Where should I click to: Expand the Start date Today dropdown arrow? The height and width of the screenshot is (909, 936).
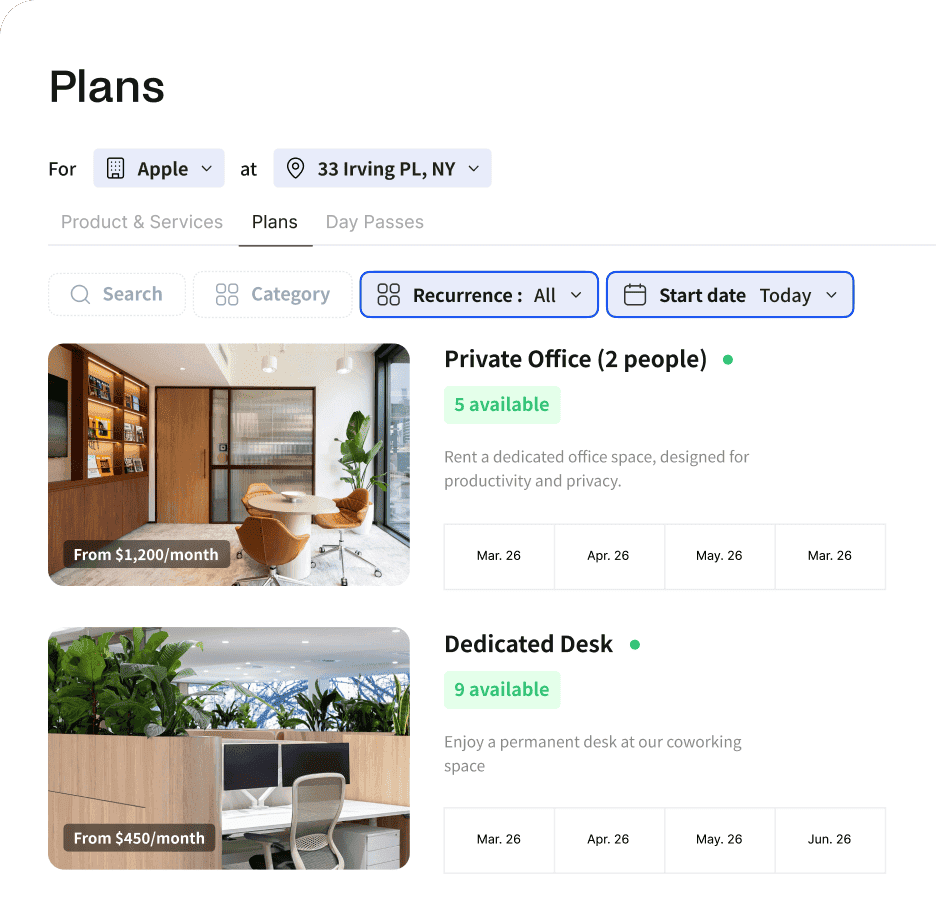(x=832, y=295)
